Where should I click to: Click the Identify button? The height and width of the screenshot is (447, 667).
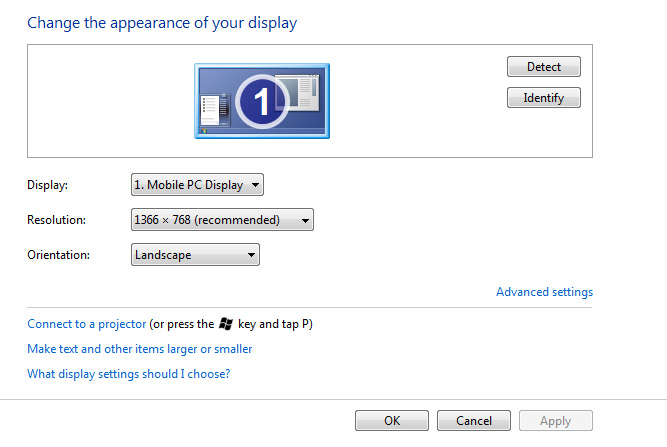[x=544, y=98]
